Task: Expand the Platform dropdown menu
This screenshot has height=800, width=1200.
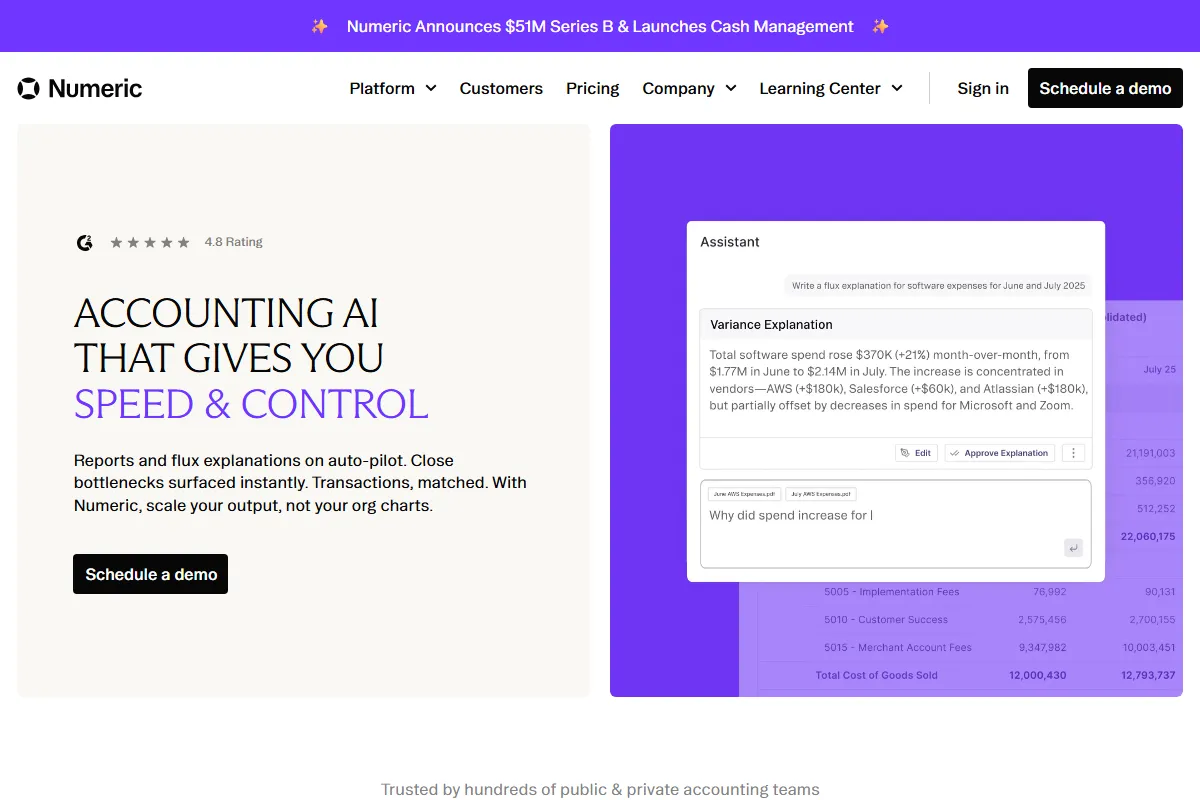Action: coord(393,88)
